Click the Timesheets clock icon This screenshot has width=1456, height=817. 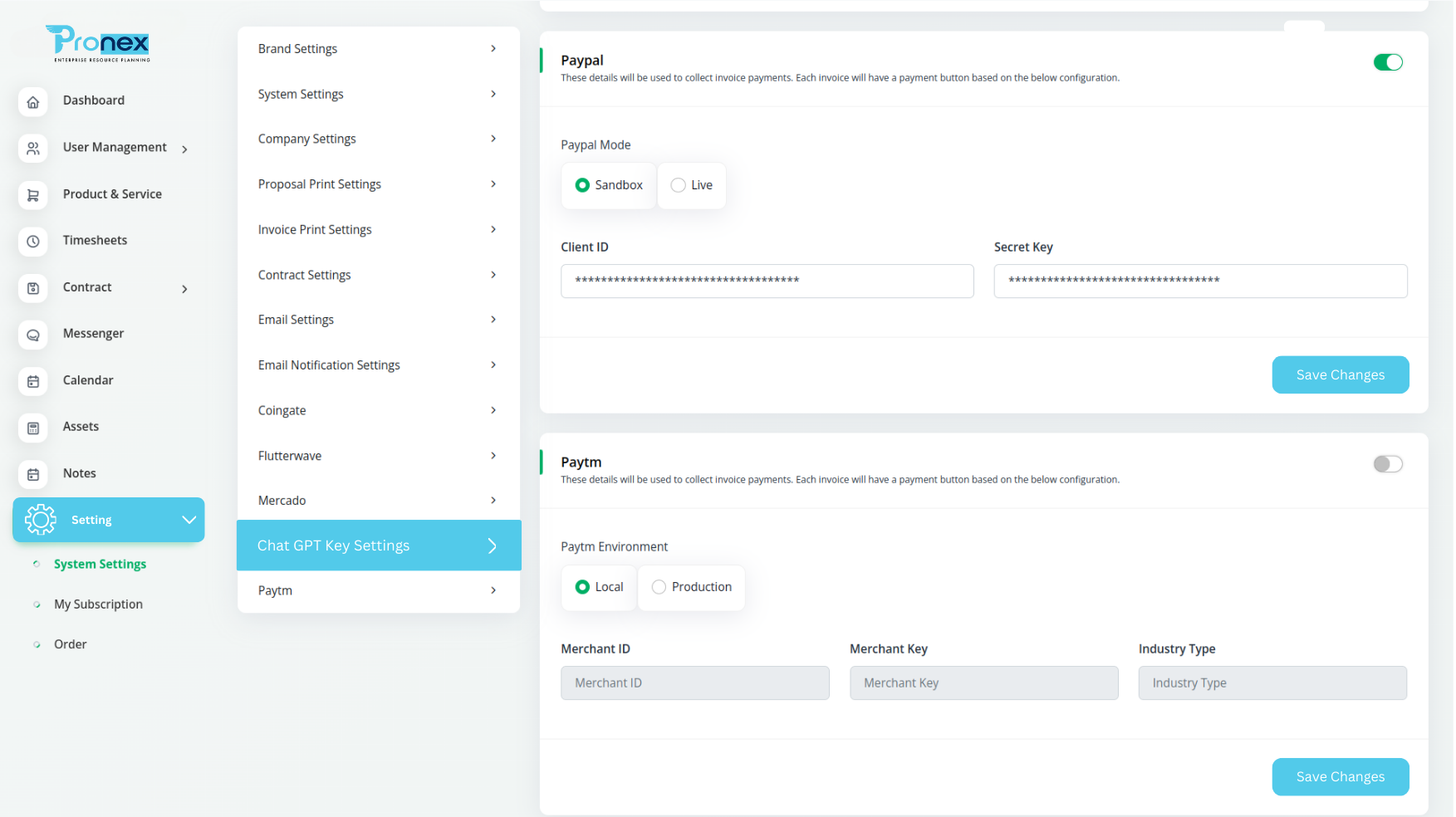coord(33,242)
